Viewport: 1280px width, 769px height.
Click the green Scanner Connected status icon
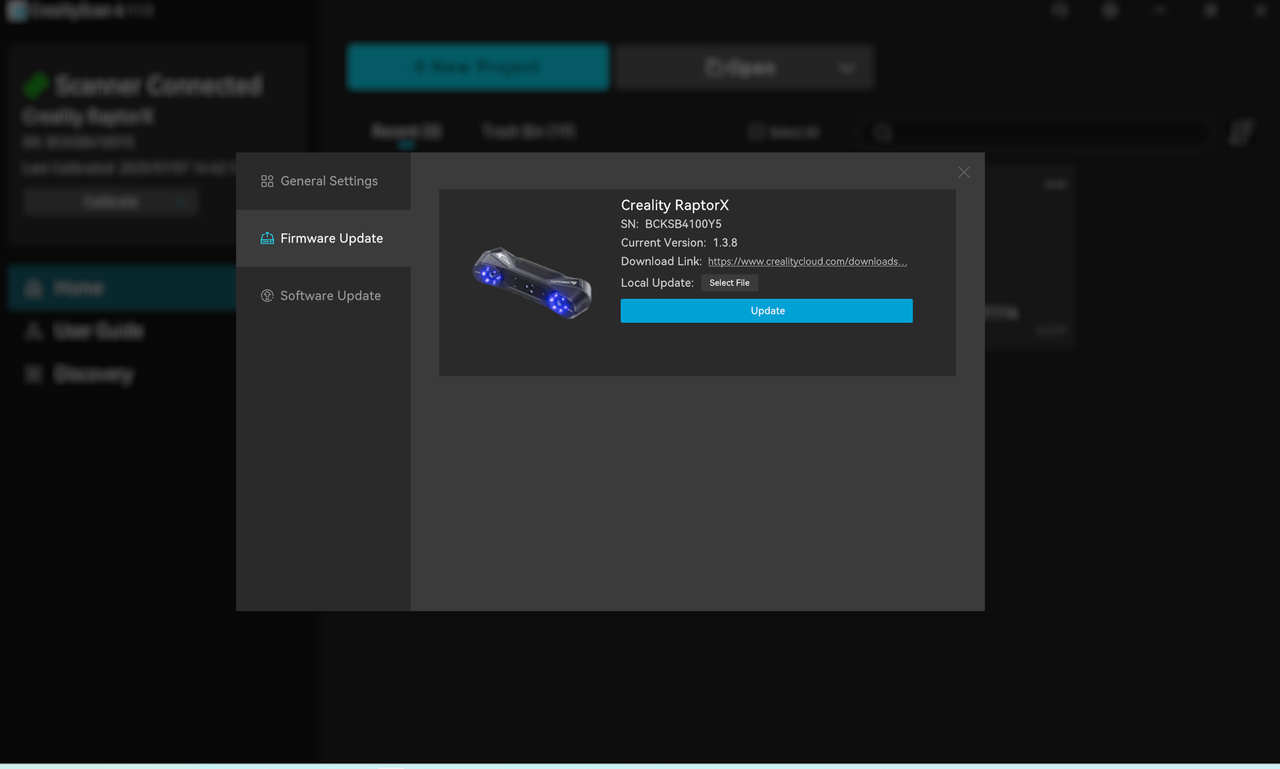click(x=36, y=85)
